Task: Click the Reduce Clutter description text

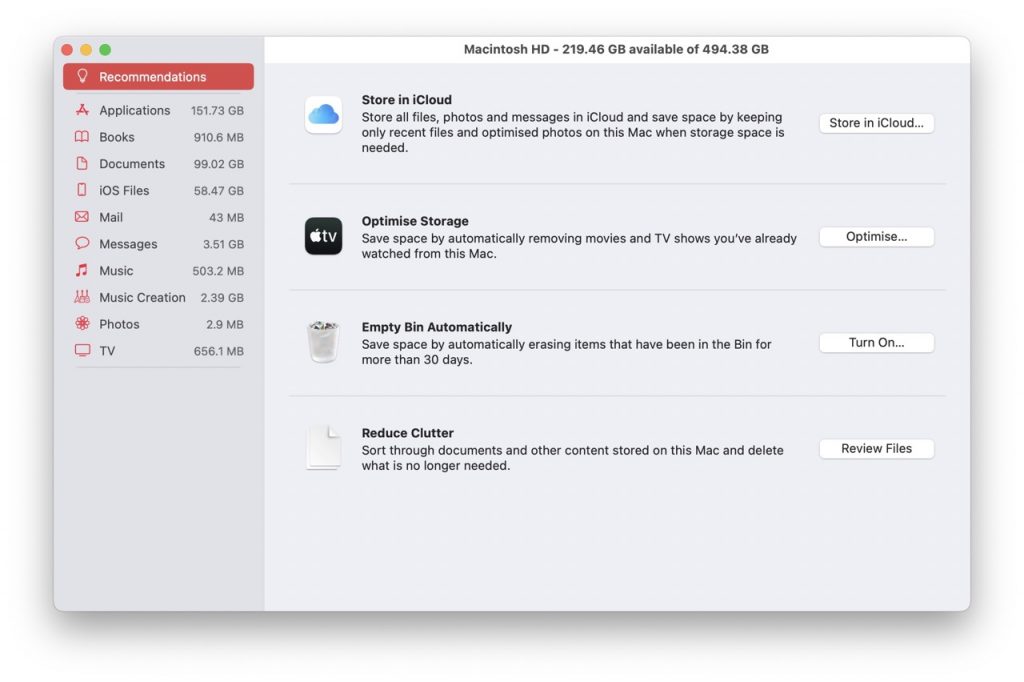Action: tap(573, 458)
